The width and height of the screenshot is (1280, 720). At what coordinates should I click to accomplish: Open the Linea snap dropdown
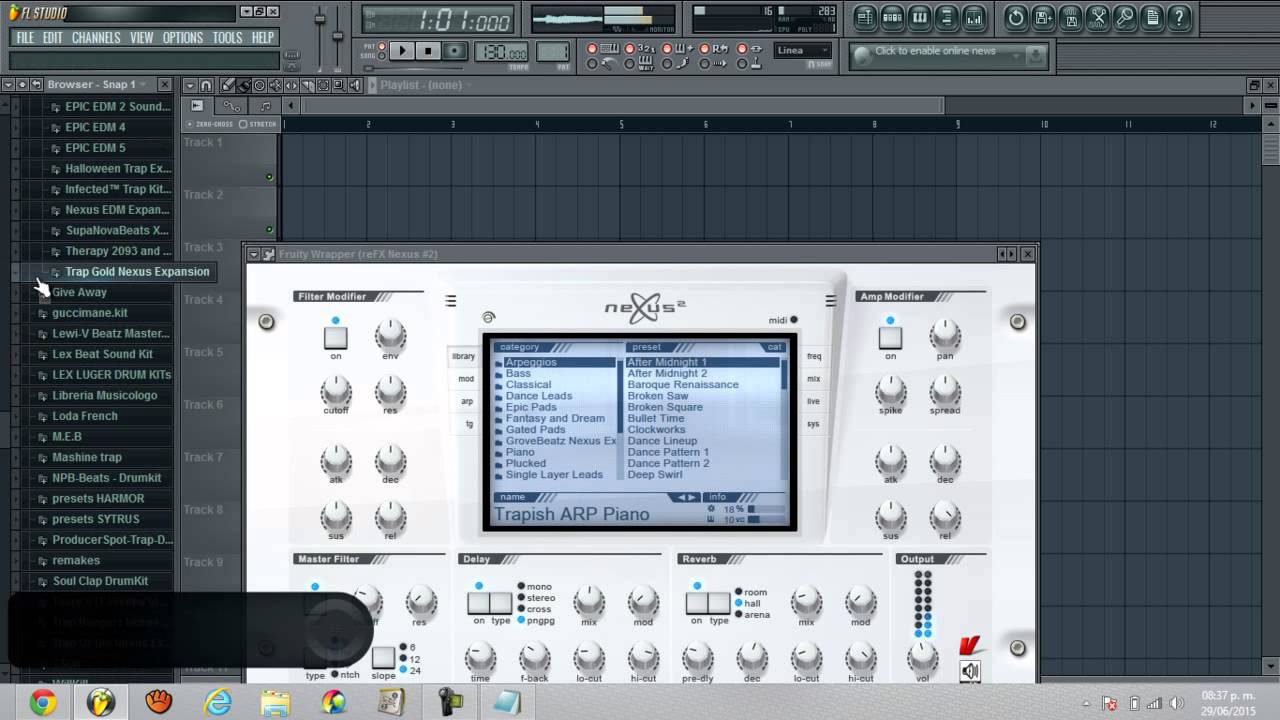pyautogui.click(x=803, y=51)
